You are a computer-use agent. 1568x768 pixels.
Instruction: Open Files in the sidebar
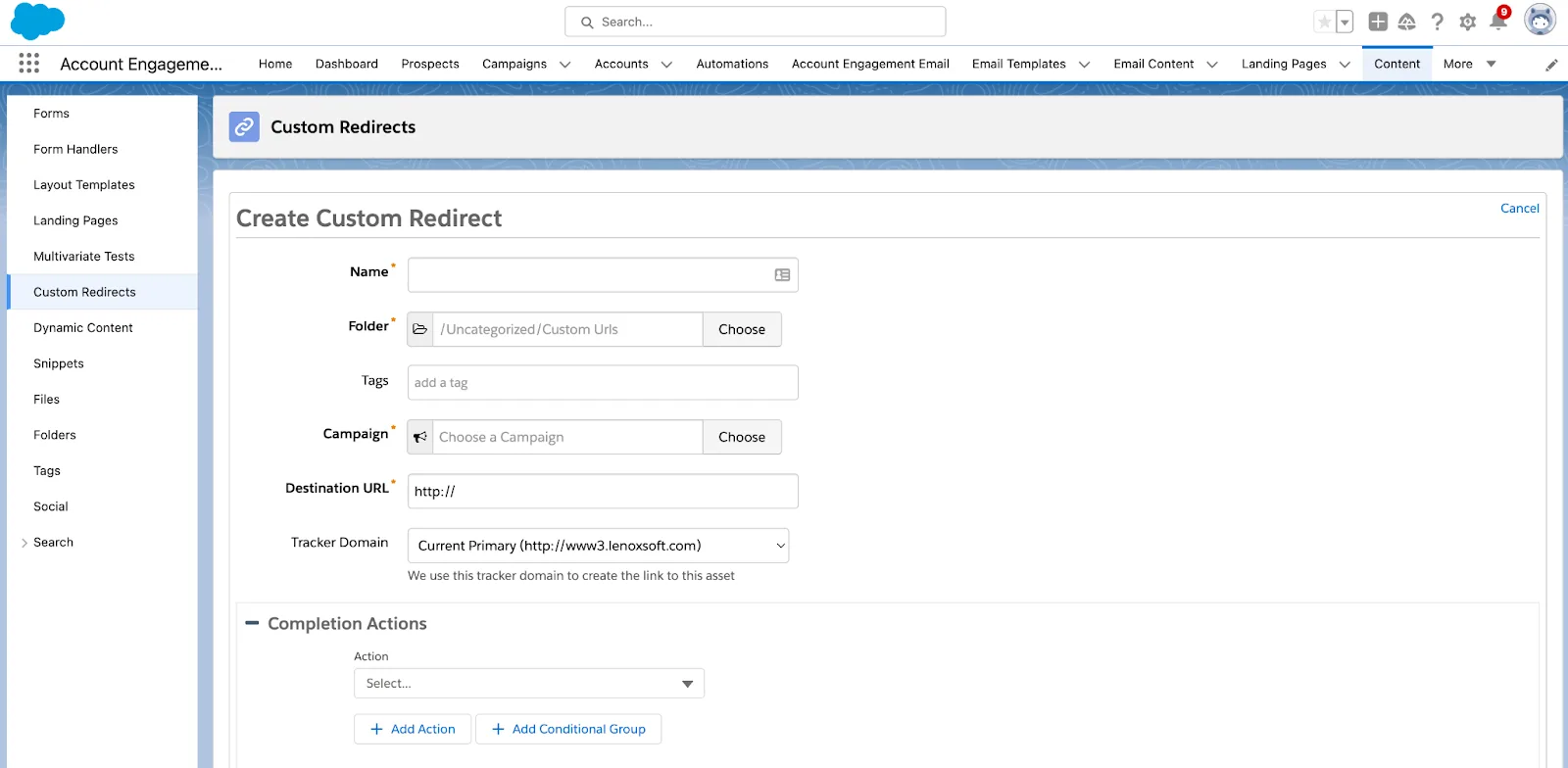tap(46, 400)
